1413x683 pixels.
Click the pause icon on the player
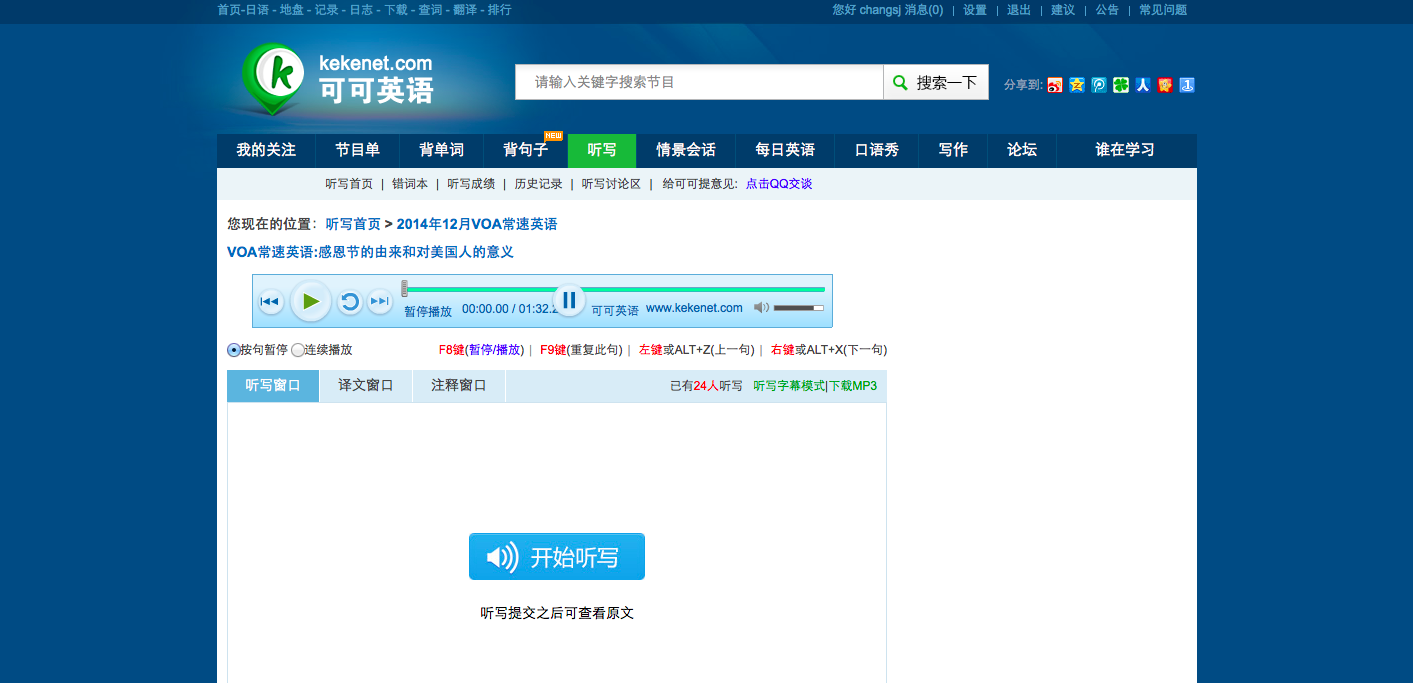pyautogui.click(x=569, y=300)
